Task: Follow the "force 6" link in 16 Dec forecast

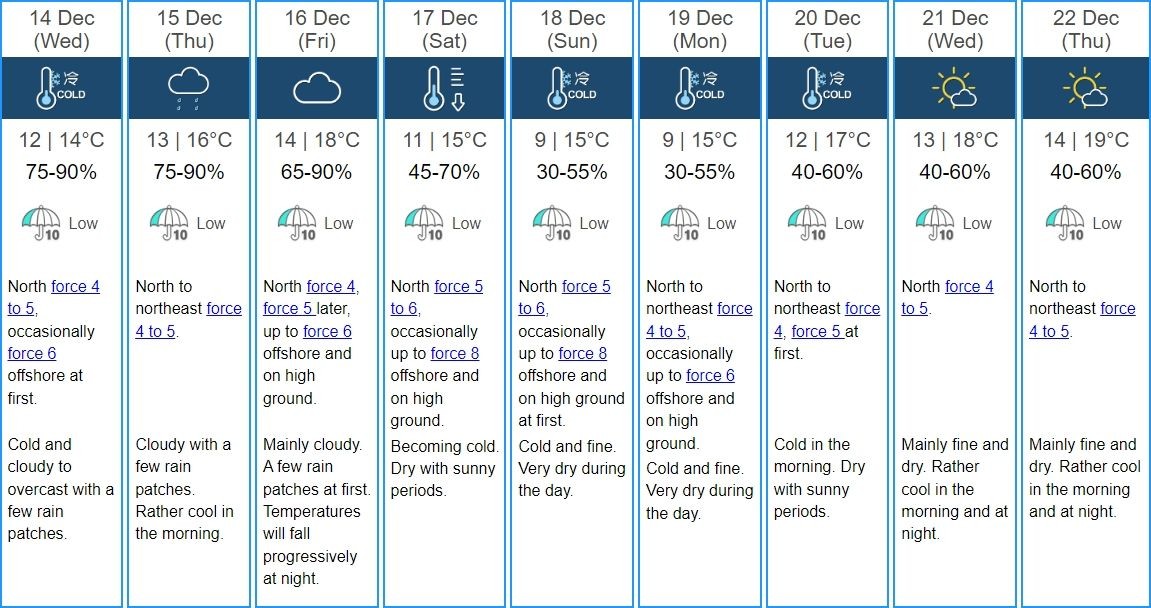Action: [x=327, y=331]
